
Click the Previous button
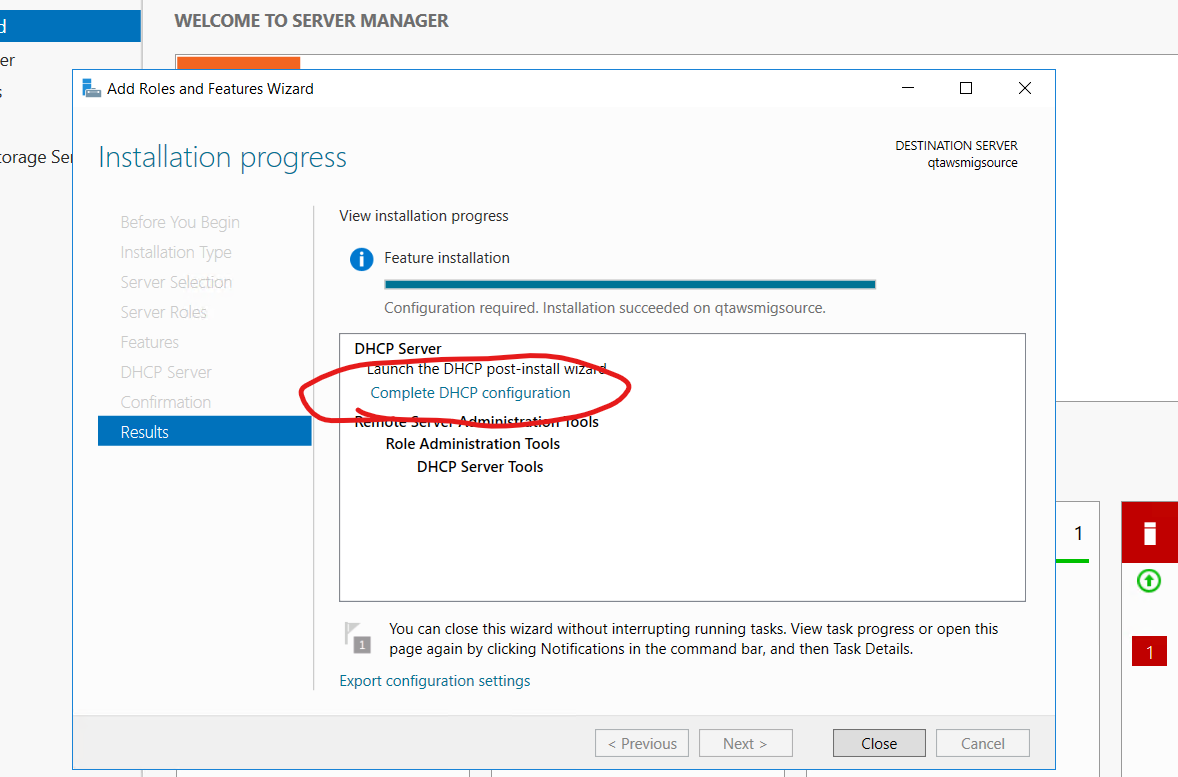point(640,743)
